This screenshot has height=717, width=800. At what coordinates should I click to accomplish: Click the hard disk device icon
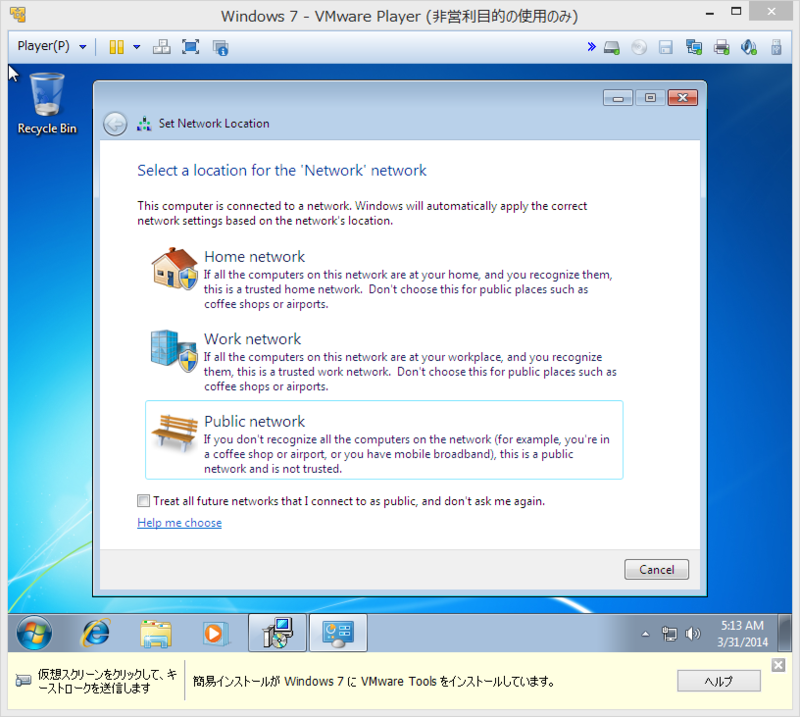(612, 48)
